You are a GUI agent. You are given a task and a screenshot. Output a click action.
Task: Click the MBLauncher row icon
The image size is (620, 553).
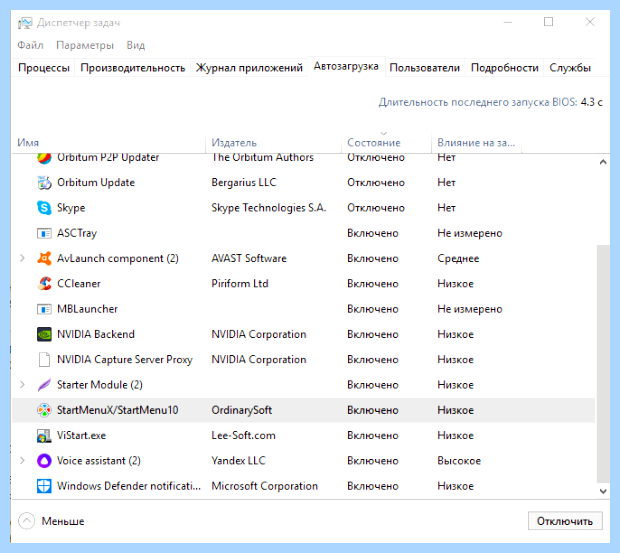(44, 309)
